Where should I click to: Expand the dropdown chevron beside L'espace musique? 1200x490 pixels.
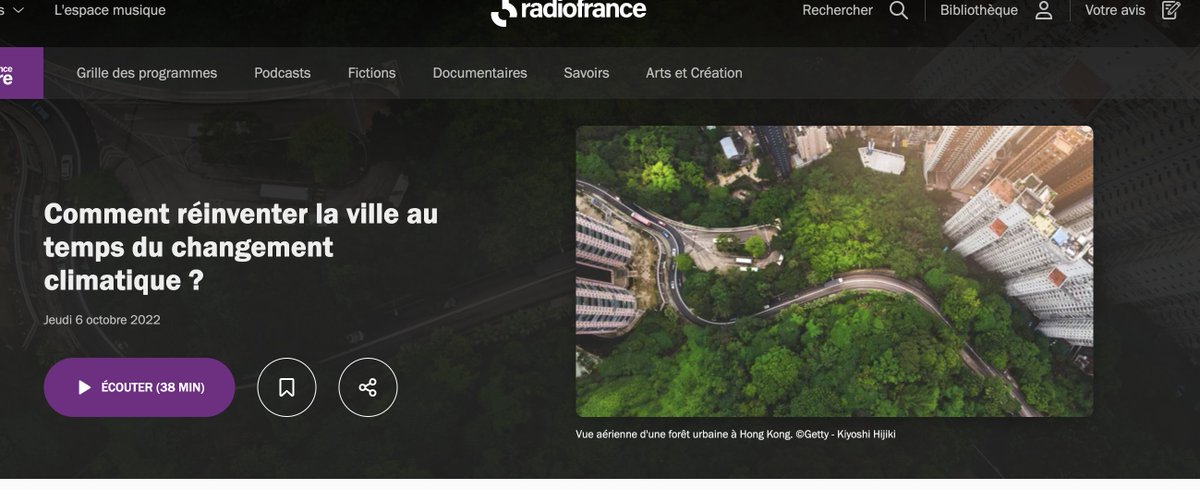[x=19, y=10]
